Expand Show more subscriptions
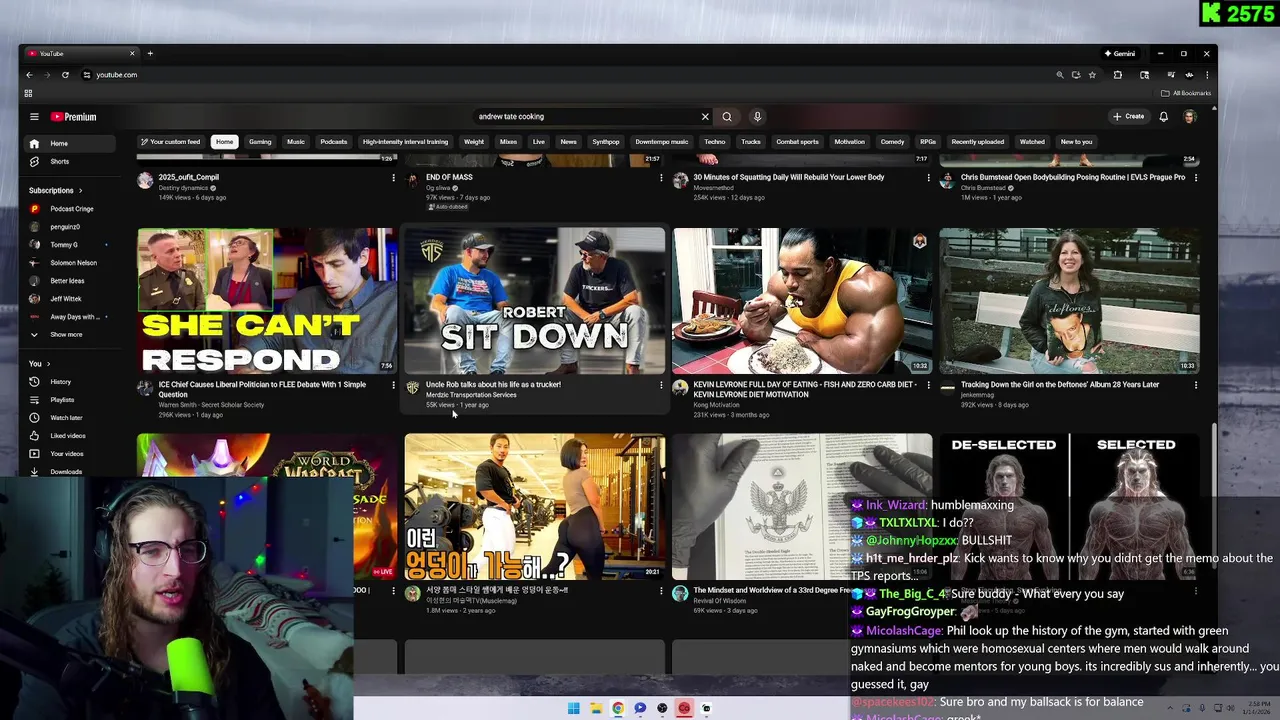Screen dimensions: 1280x720 coord(68,335)
